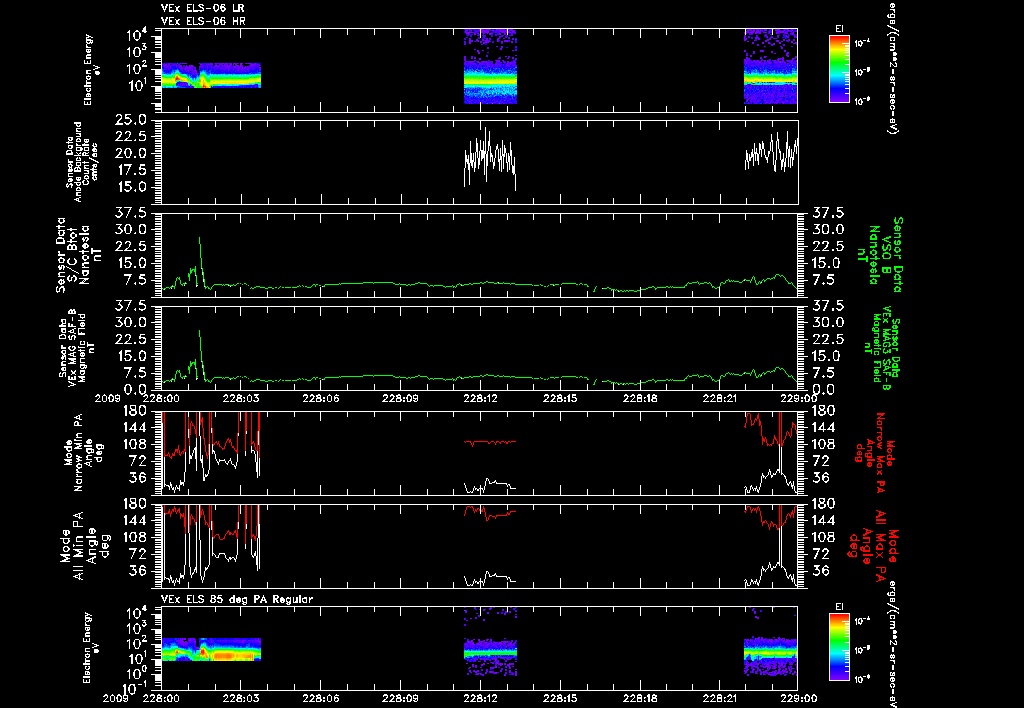This screenshot has height=708, width=1024.
Task: Click the '15.0' tick on the count rate axis
Action: (131, 187)
